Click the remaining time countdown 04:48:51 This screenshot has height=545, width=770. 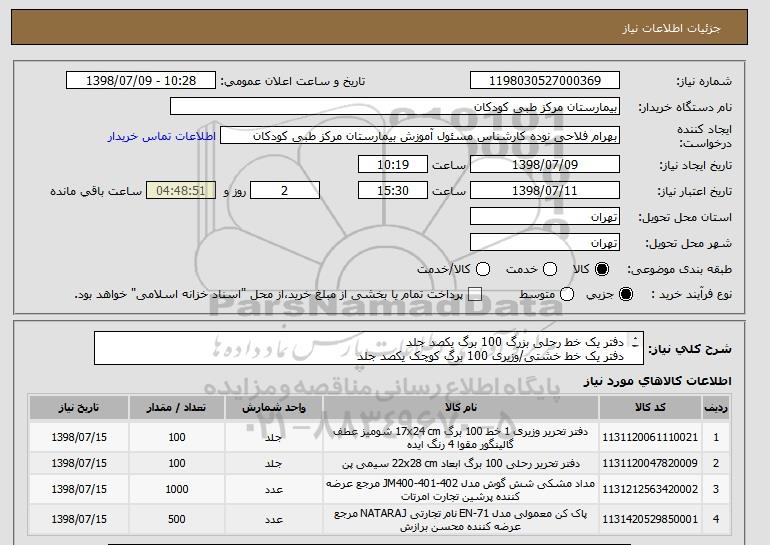181,191
